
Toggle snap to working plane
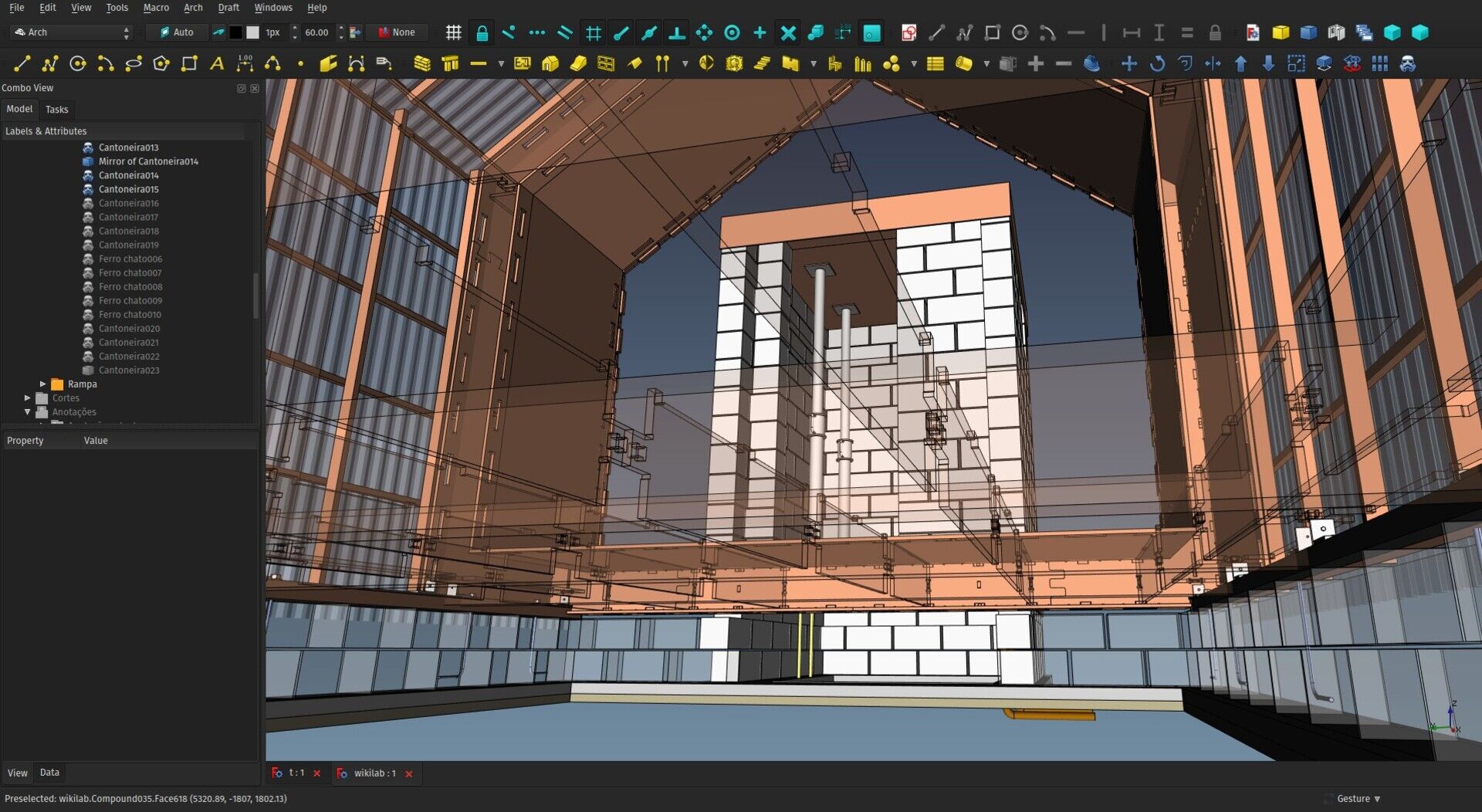point(871,32)
